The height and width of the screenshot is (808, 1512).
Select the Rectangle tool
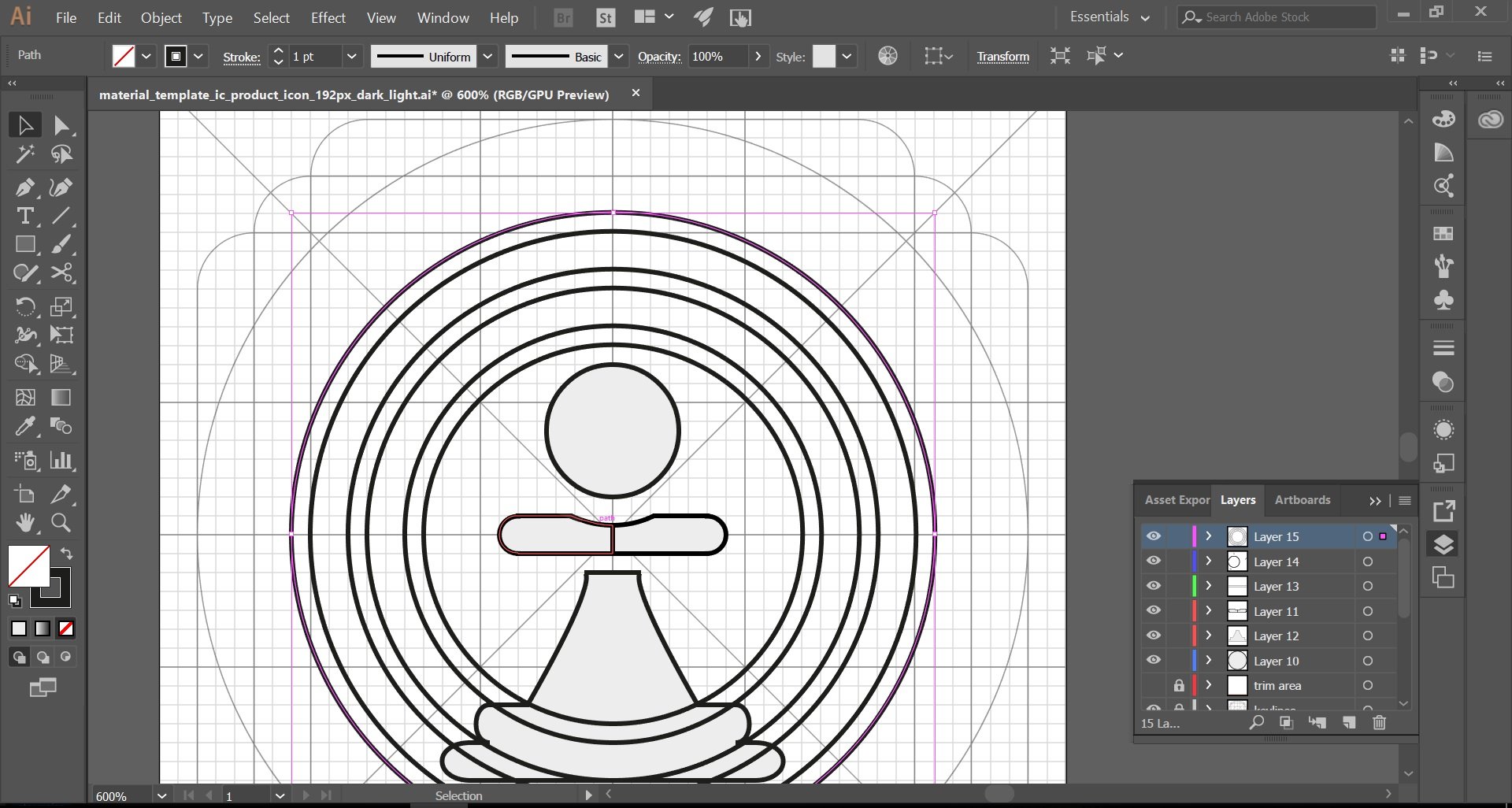coord(25,245)
